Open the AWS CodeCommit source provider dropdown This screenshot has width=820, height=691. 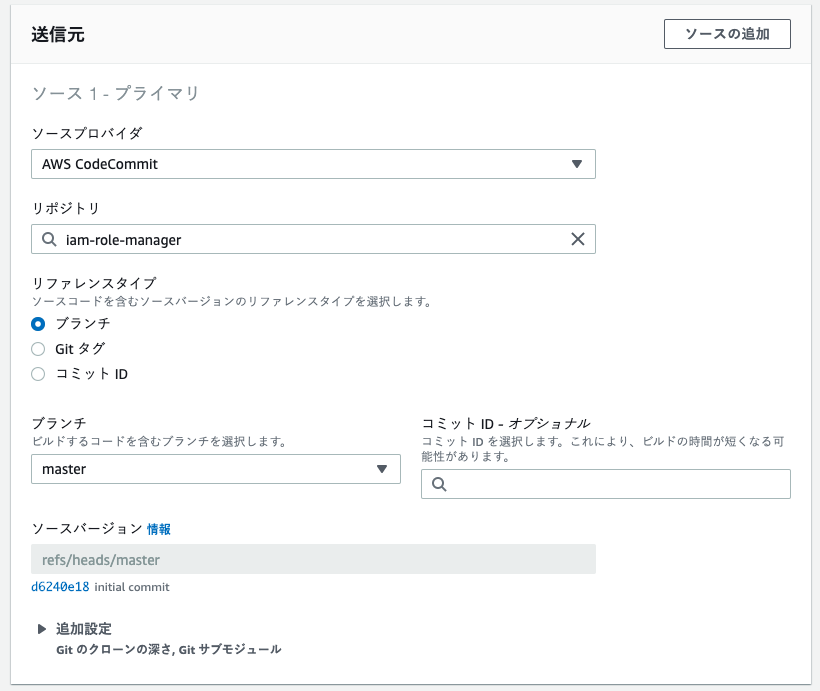(x=310, y=164)
